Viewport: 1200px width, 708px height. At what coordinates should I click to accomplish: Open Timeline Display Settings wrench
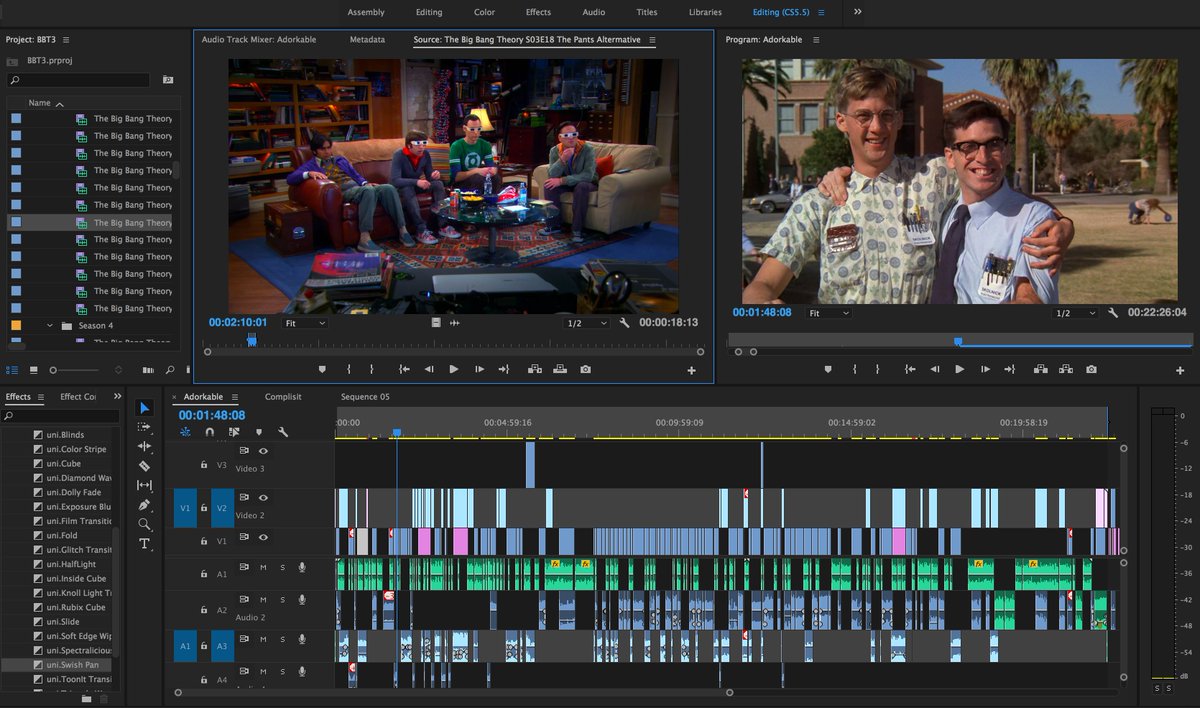coord(283,432)
